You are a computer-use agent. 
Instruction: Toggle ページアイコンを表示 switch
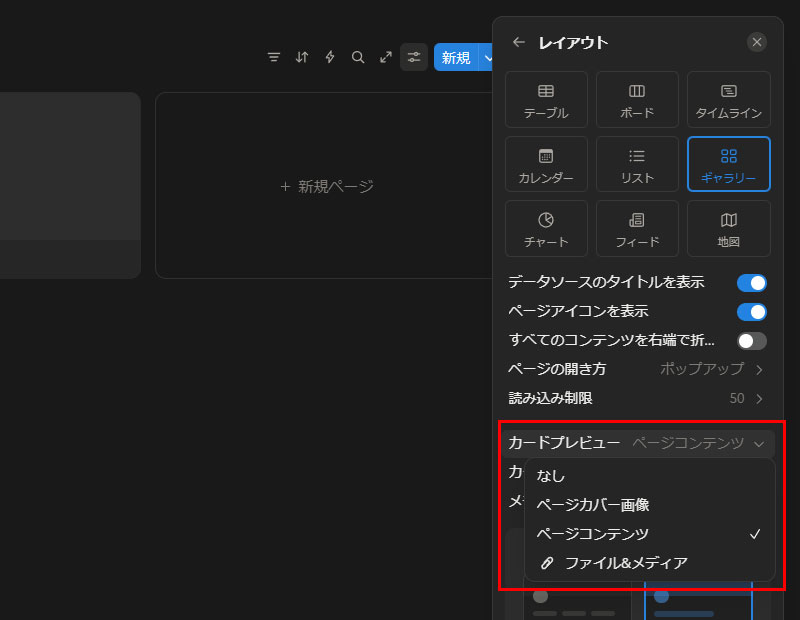point(751,312)
